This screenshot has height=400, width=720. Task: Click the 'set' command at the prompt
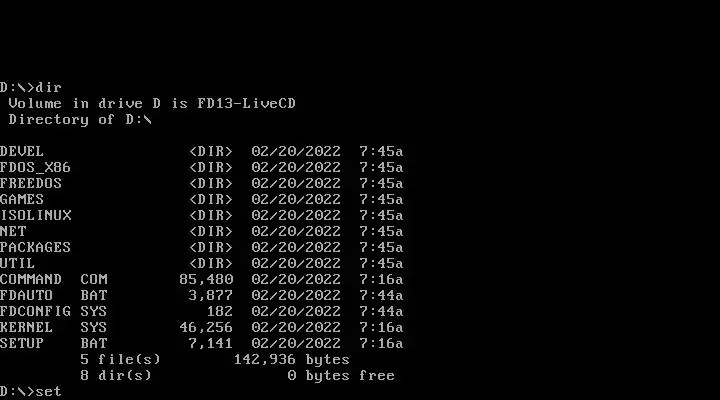(x=49, y=392)
